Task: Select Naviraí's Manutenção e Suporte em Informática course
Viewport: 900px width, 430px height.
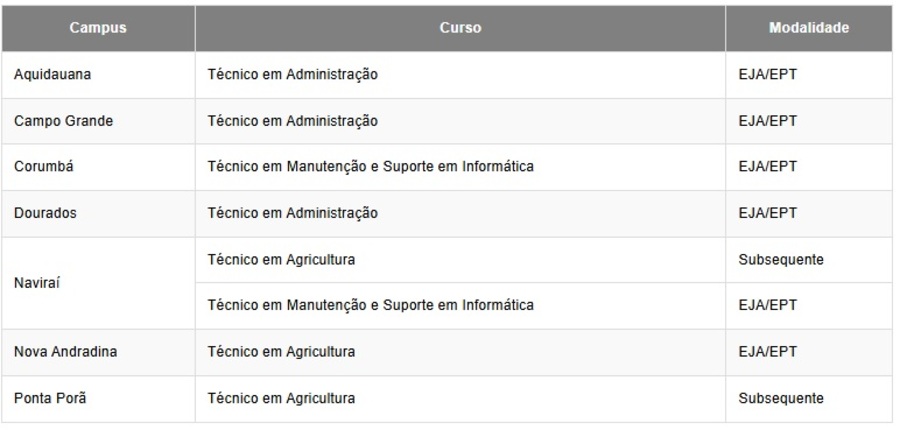Action: pos(369,304)
